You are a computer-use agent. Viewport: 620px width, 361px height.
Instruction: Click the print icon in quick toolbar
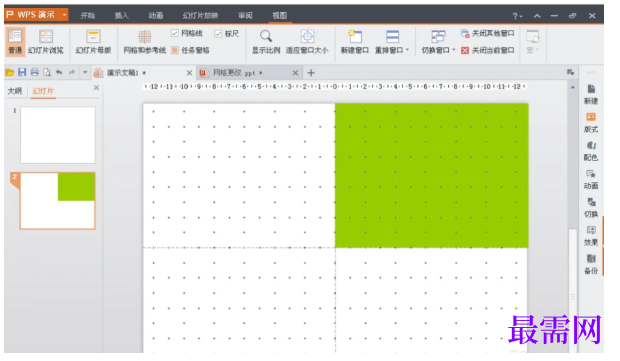point(35,72)
